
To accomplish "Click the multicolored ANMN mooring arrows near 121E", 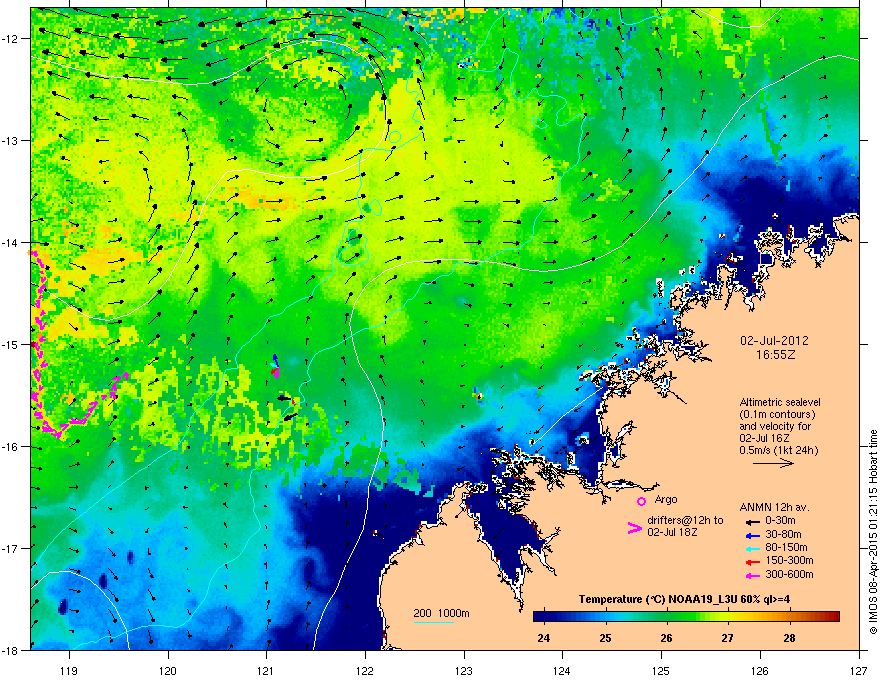I will pyautogui.click(x=275, y=365).
